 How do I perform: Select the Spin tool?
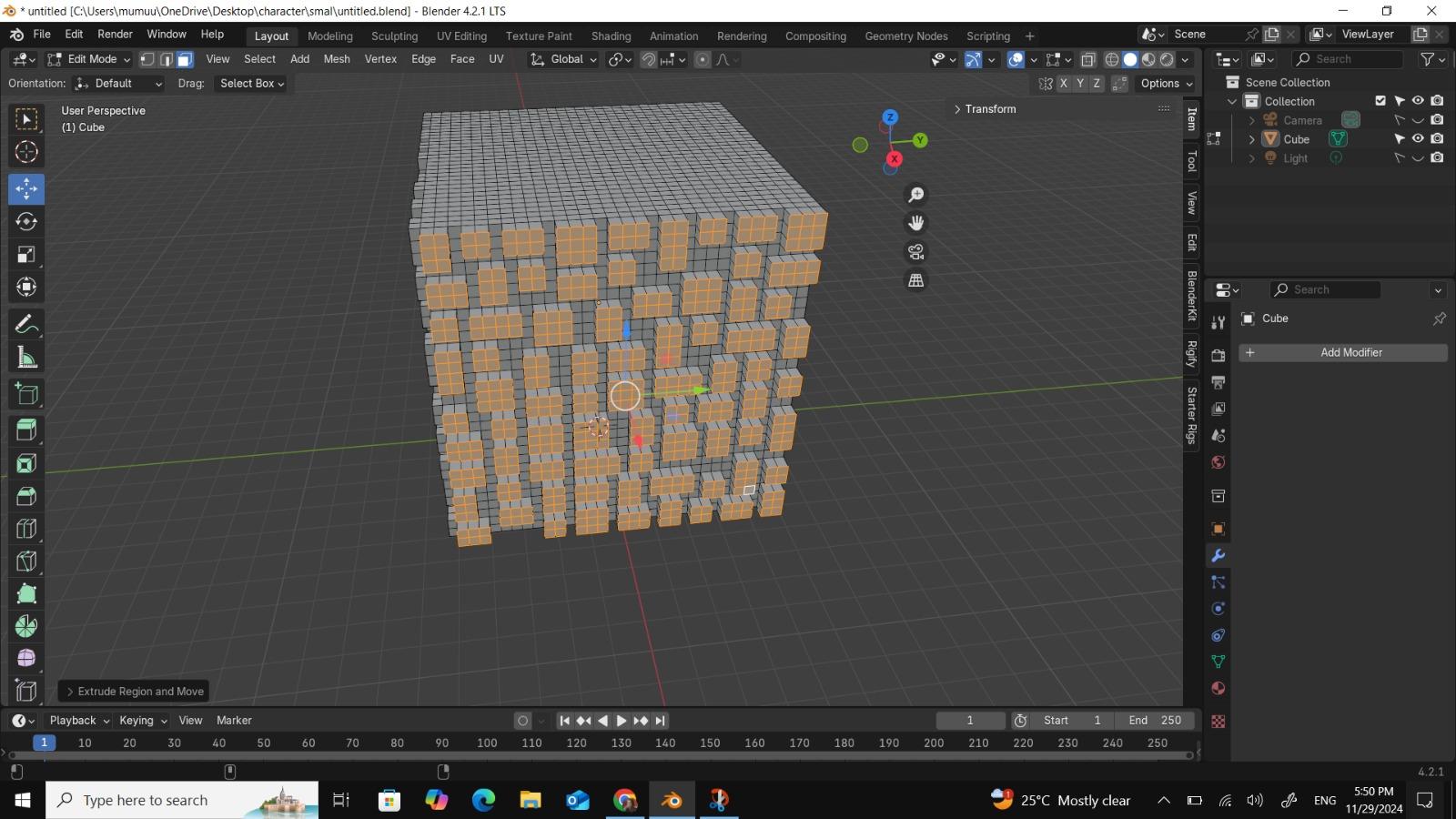click(x=26, y=626)
